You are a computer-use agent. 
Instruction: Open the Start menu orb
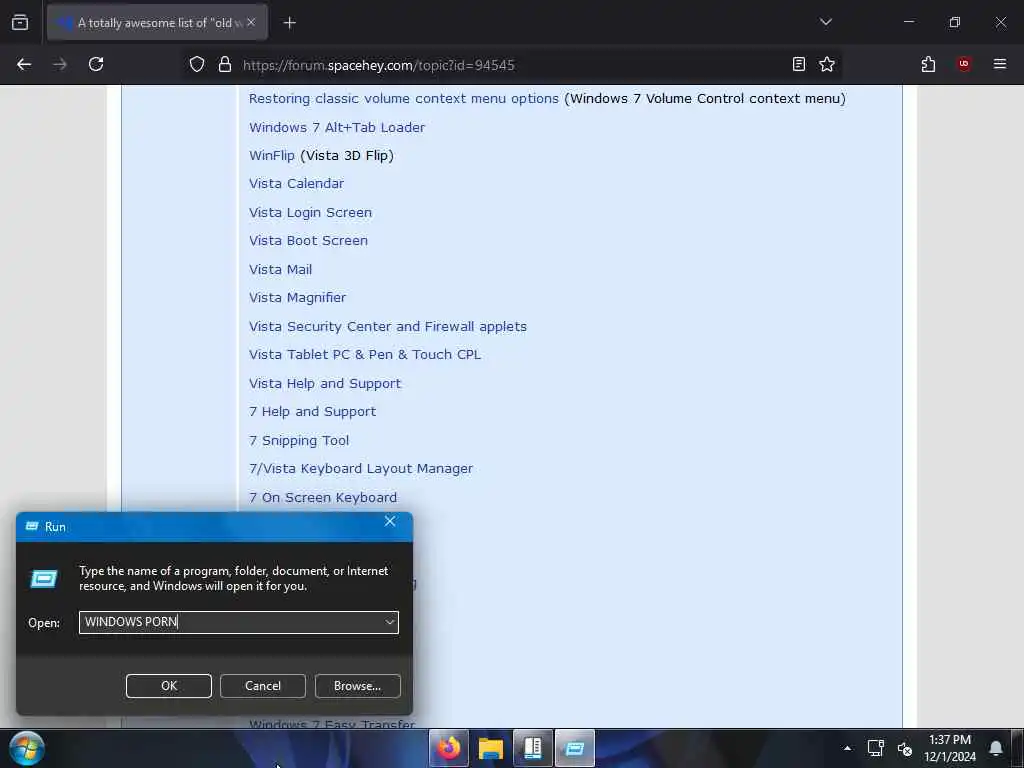pyautogui.click(x=27, y=748)
